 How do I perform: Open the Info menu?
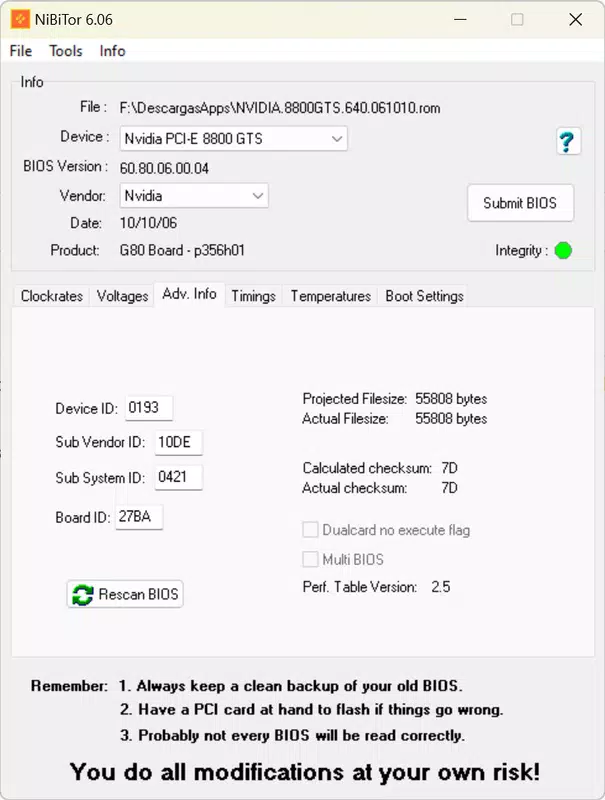pyautogui.click(x=112, y=51)
